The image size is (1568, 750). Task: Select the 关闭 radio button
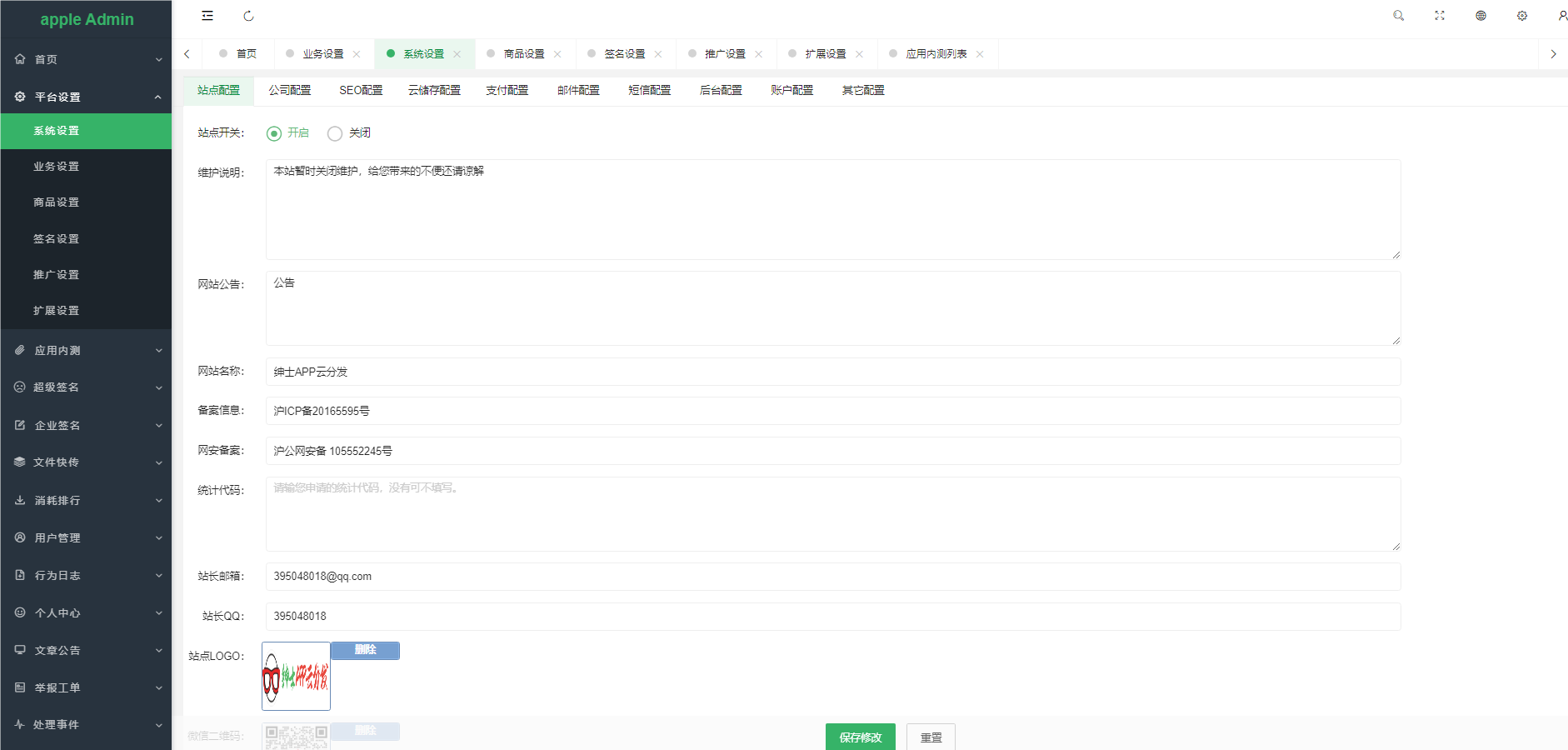coord(335,133)
